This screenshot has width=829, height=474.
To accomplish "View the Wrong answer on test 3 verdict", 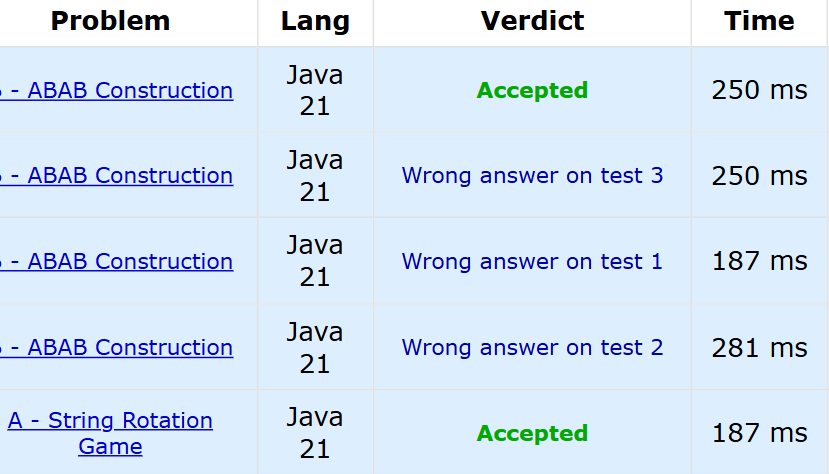I will click(532, 175).
